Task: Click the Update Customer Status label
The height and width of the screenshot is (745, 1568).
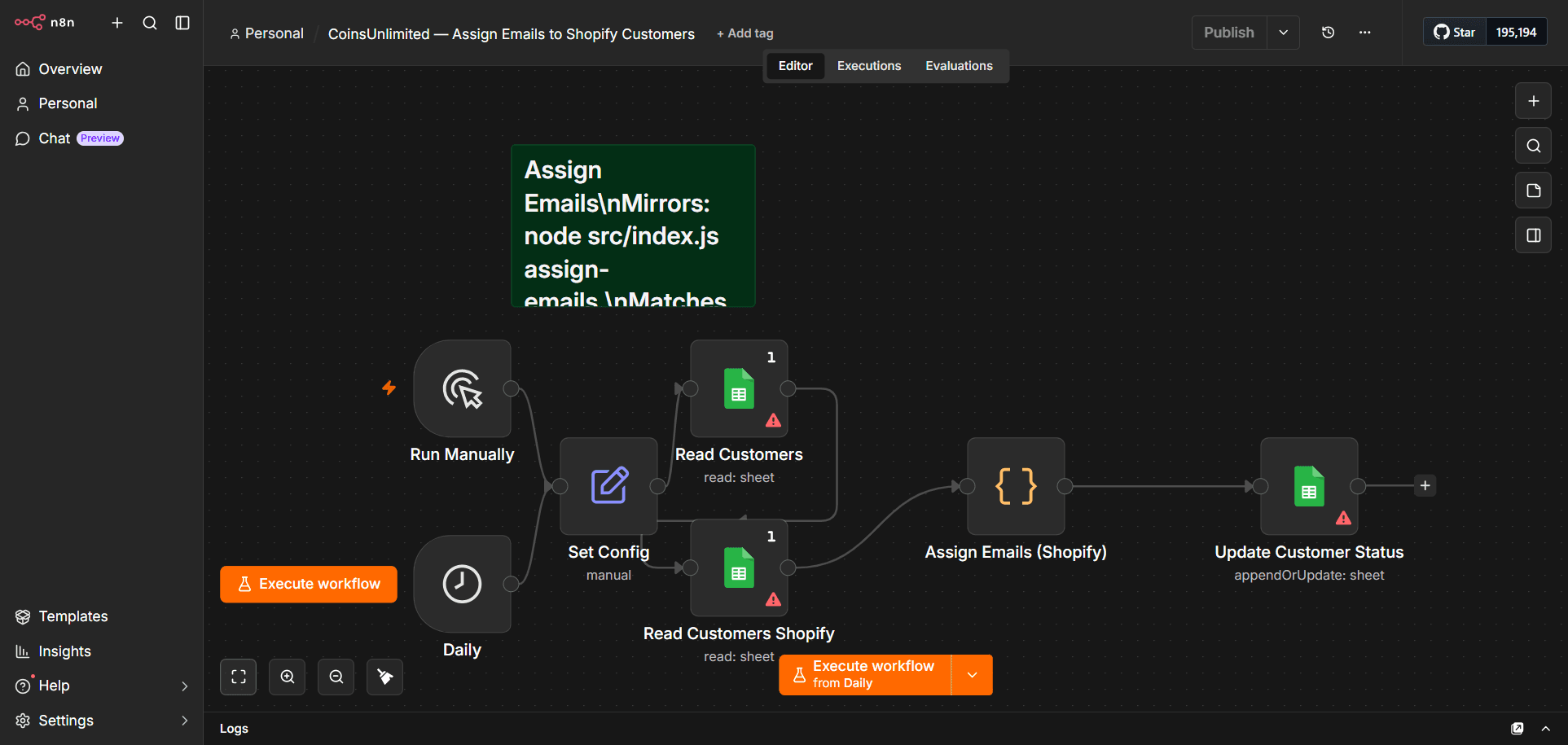Action: click(x=1309, y=552)
